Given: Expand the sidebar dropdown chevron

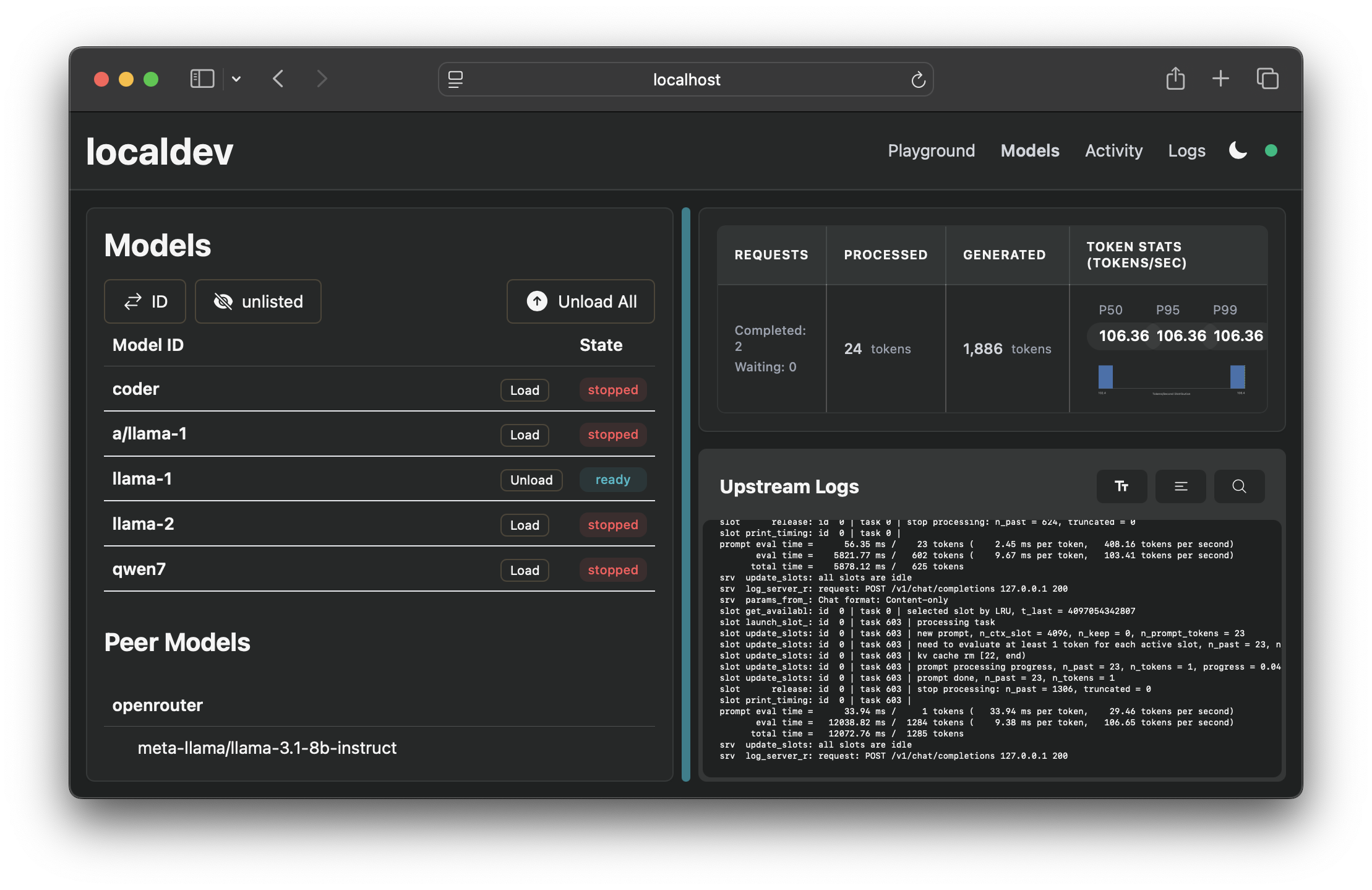Looking at the screenshot, I should click(236, 79).
